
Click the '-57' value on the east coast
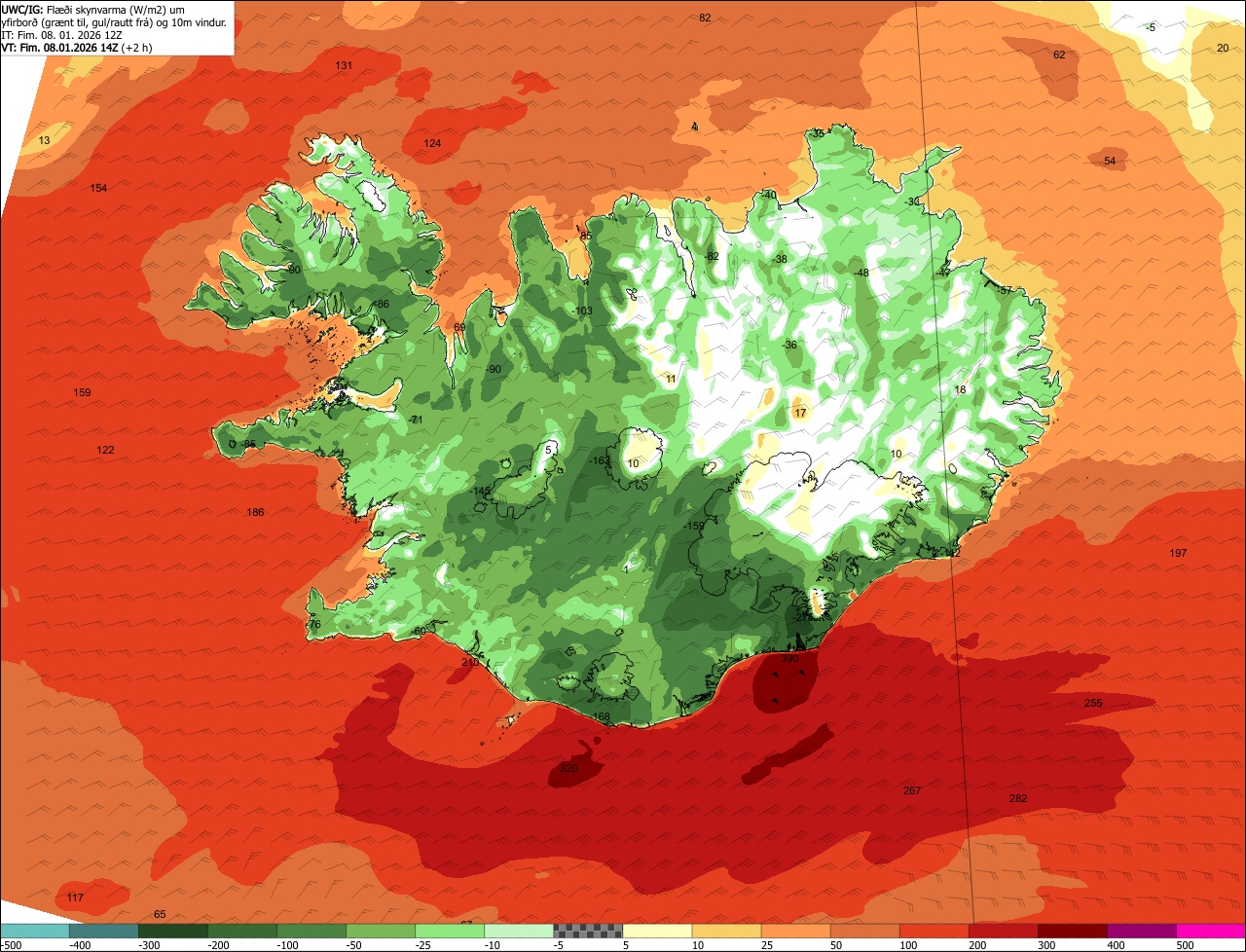(x=1005, y=291)
